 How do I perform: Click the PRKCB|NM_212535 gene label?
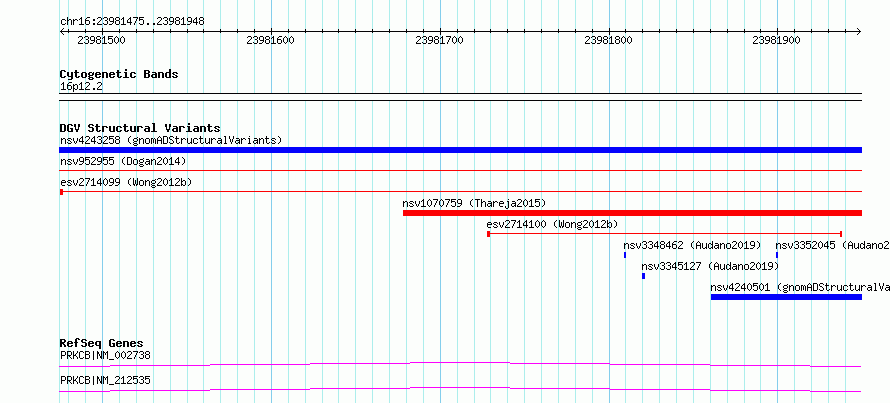pyautogui.click(x=105, y=380)
